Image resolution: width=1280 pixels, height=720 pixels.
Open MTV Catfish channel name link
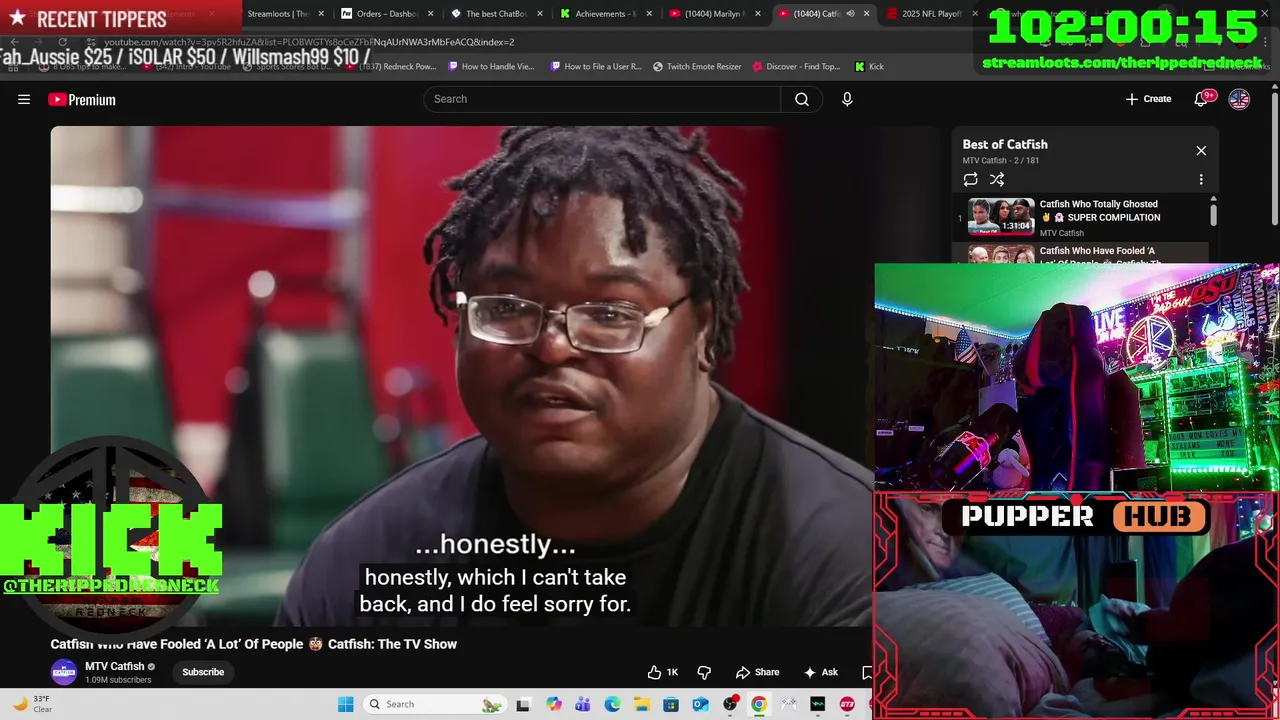coord(115,666)
